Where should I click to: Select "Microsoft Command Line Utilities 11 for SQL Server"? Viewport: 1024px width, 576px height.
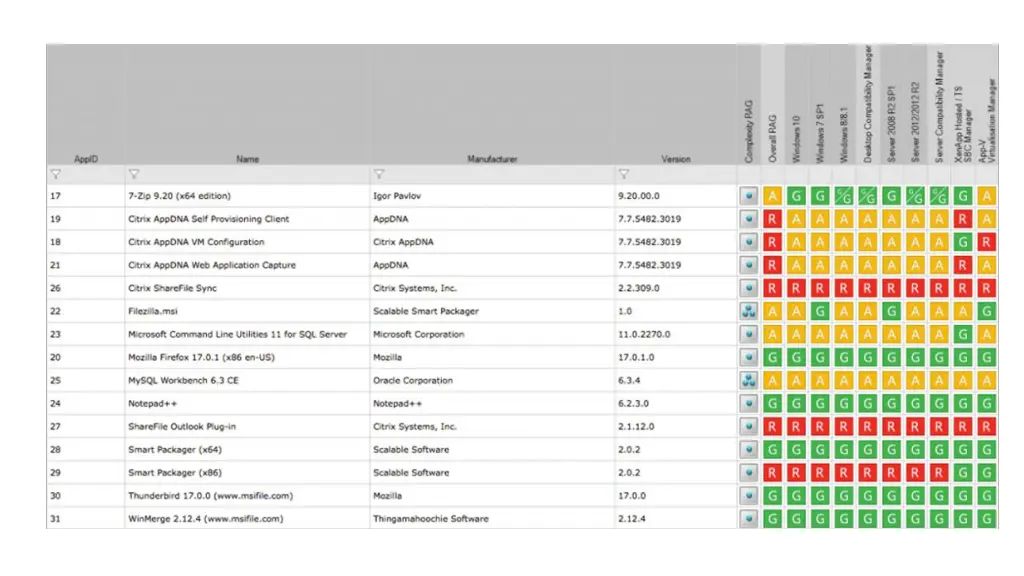[x=238, y=334]
